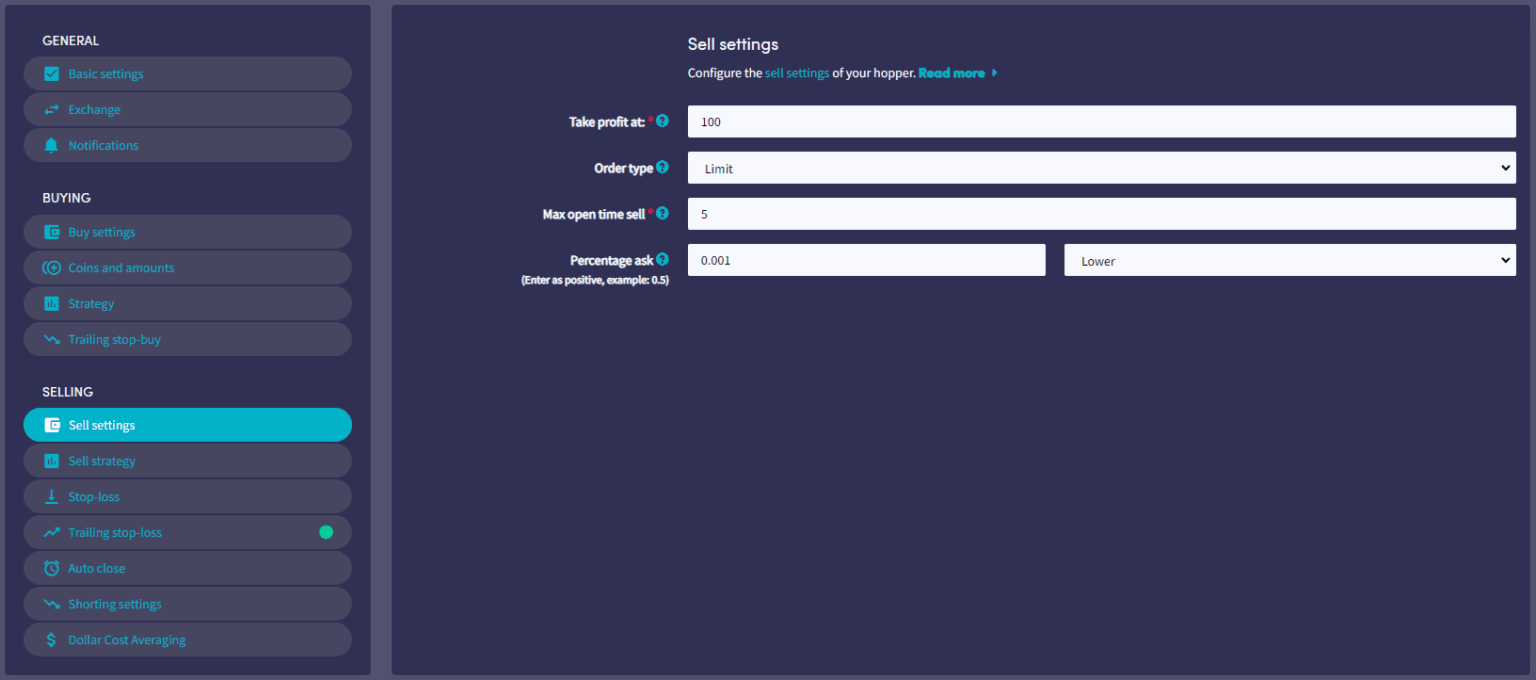
Task: Switch to the Sell strategy section
Action: [x=102, y=460]
